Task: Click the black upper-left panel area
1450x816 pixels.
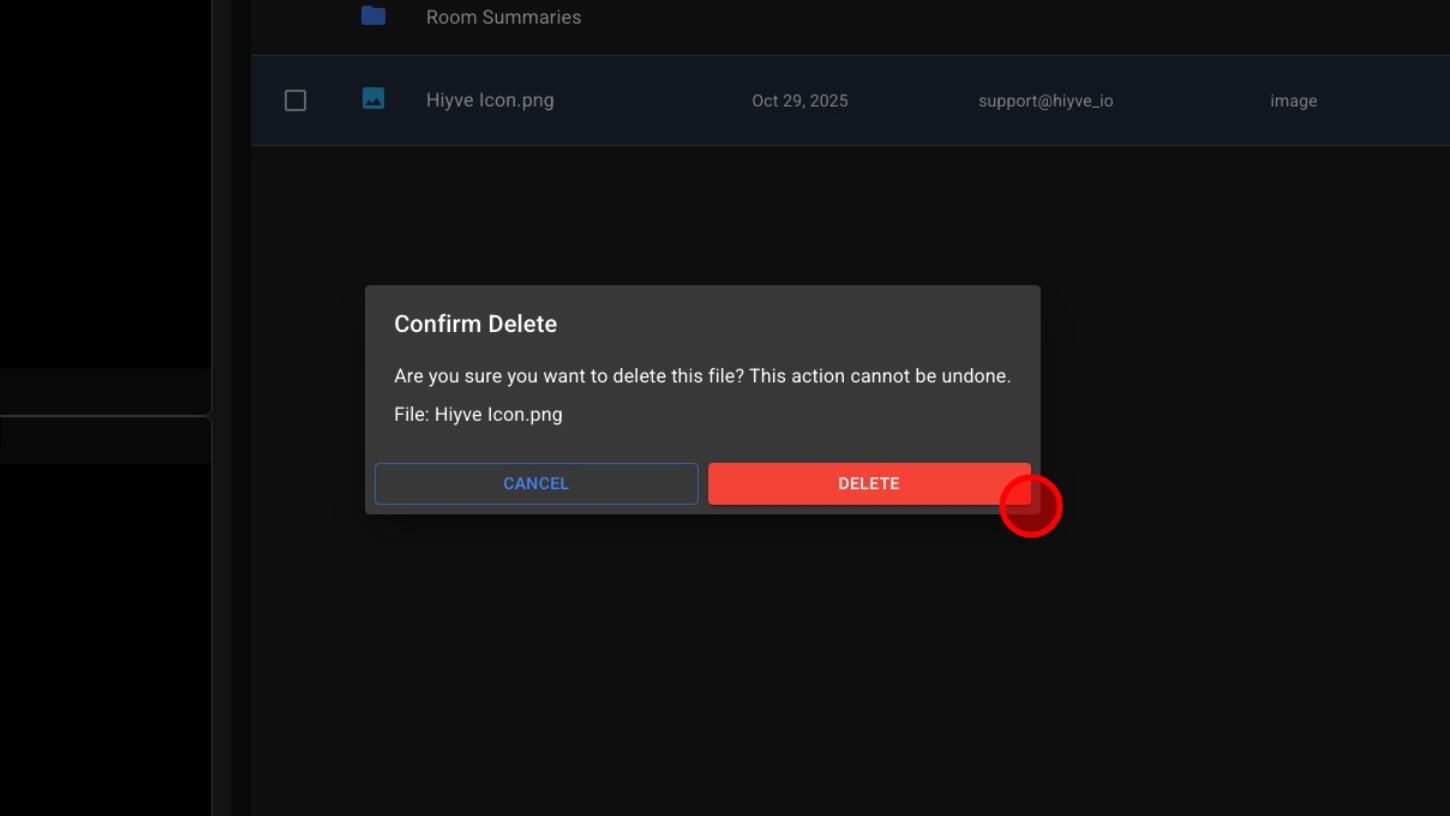Action: click(105, 180)
